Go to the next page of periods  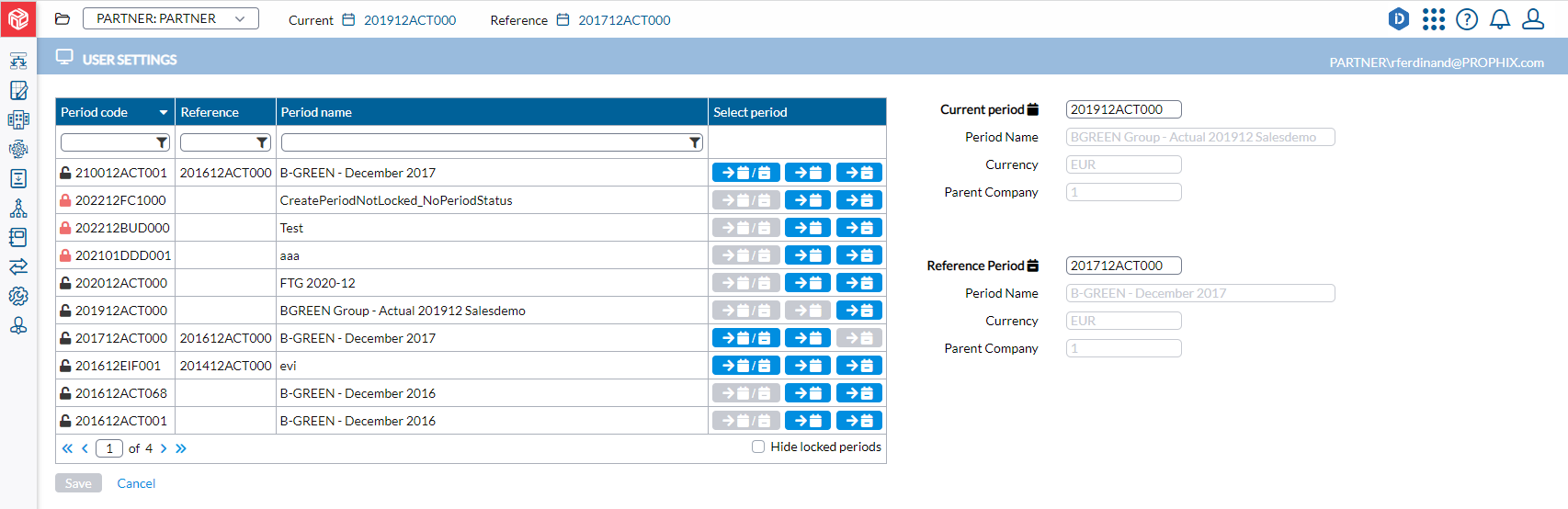pos(164,448)
